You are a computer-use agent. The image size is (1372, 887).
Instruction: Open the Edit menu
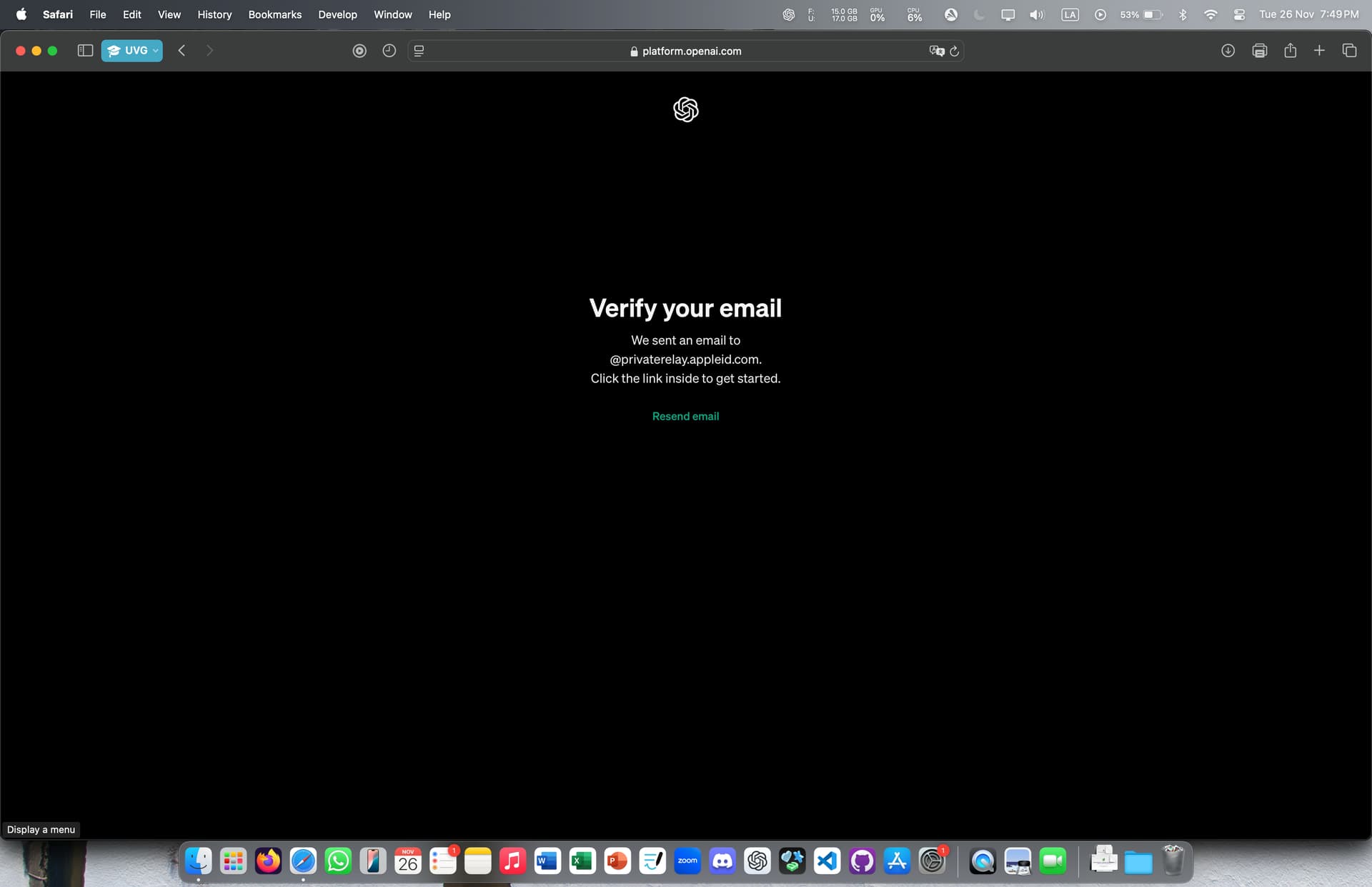(132, 14)
